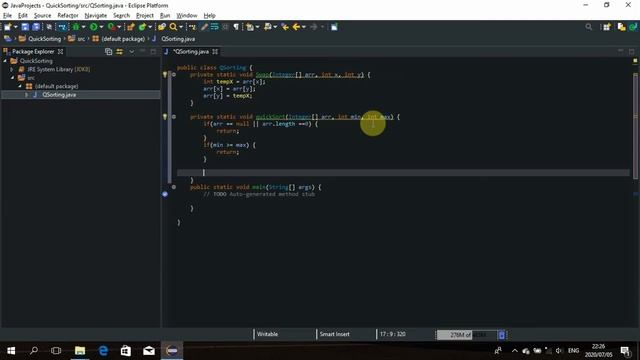Screen dimensions: 640x360
Task: Open the Source menu
Action: pyautogui.click(x=42, y=16)
